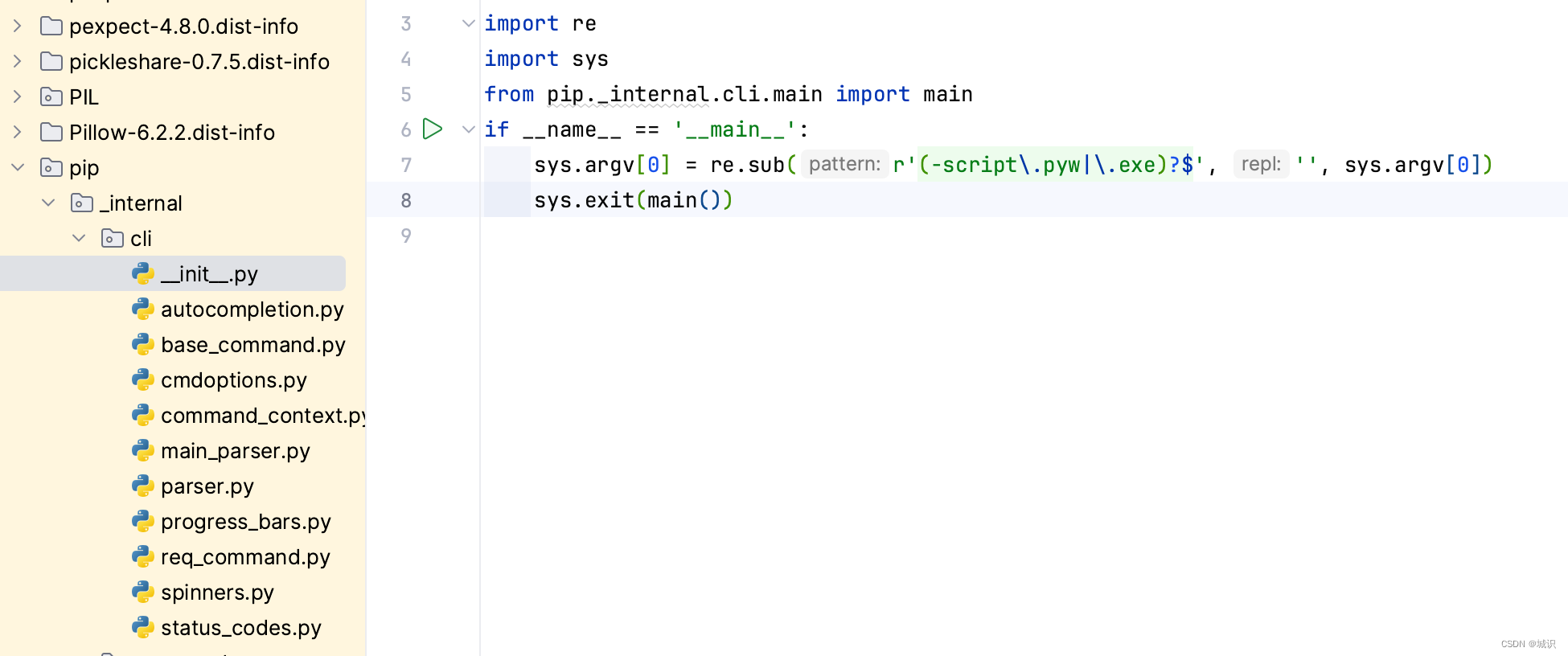Screen dimensions: 1568x656
Task: Click the Python icon of autocompletion.py
Action: point(143,310)
